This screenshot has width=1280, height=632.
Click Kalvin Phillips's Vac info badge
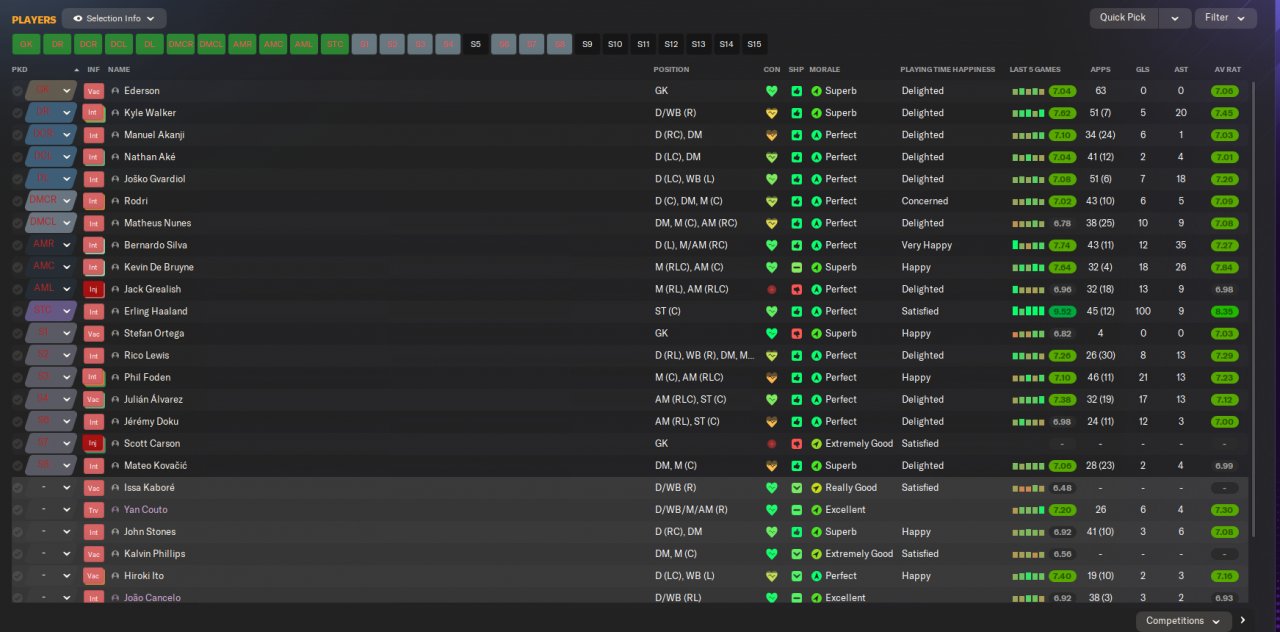tap(94, 553)
